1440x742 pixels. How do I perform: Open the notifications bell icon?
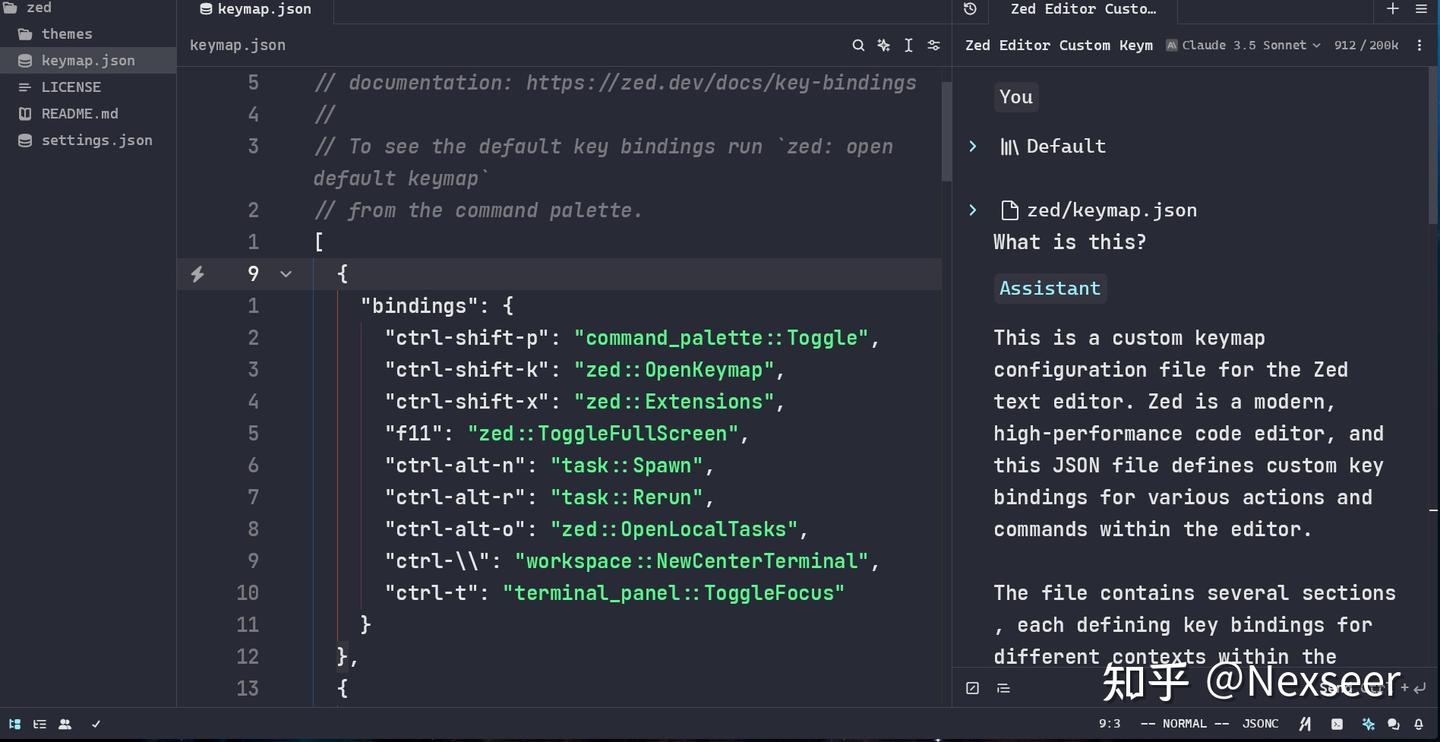click(x=1419, y=724)
